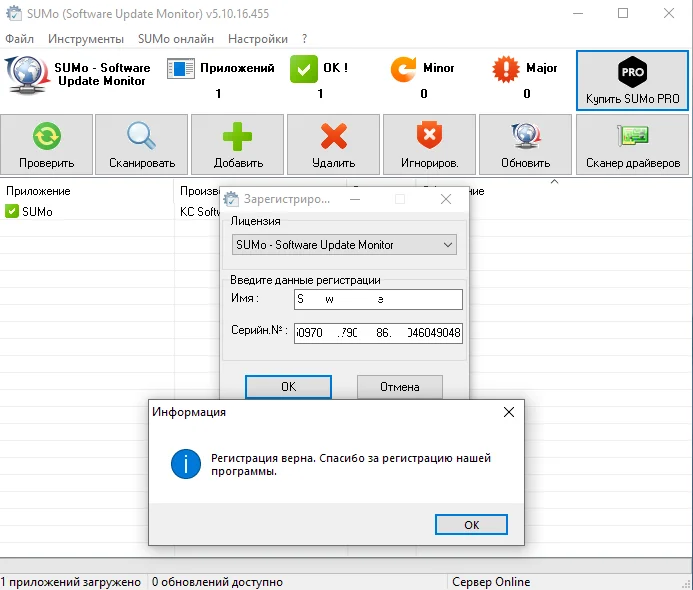Focus the Серийн.№ serial field

point(378,333)
